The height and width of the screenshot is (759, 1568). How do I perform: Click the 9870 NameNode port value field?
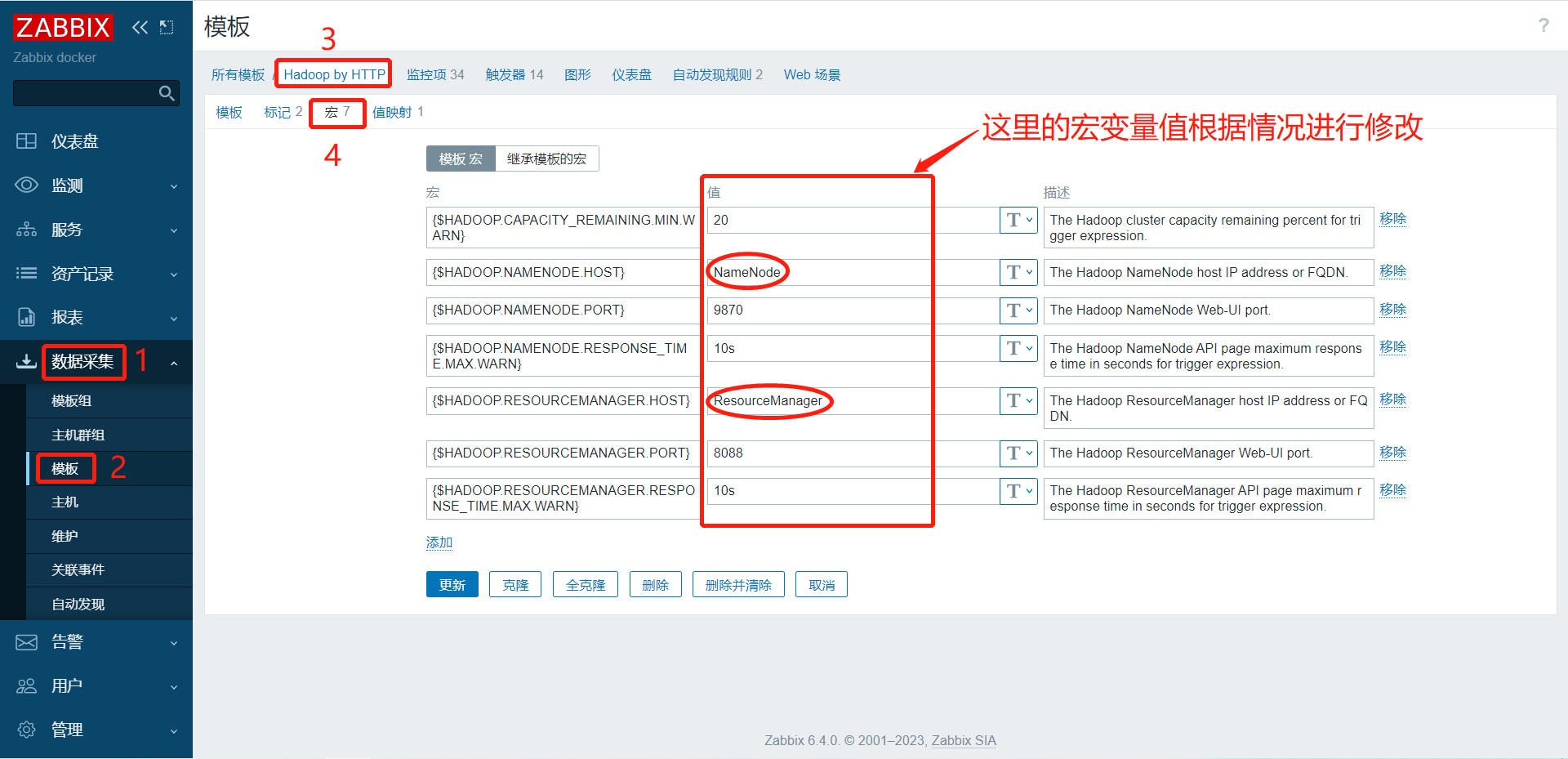pyautogui.click(x=853, y=310)
